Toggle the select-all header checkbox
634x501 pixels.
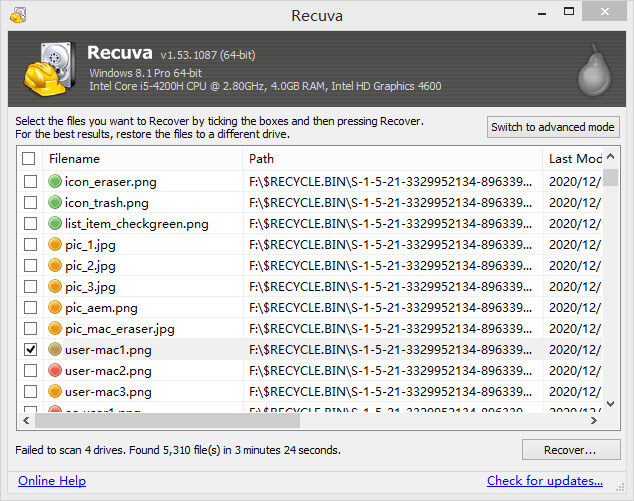point(29,159)
